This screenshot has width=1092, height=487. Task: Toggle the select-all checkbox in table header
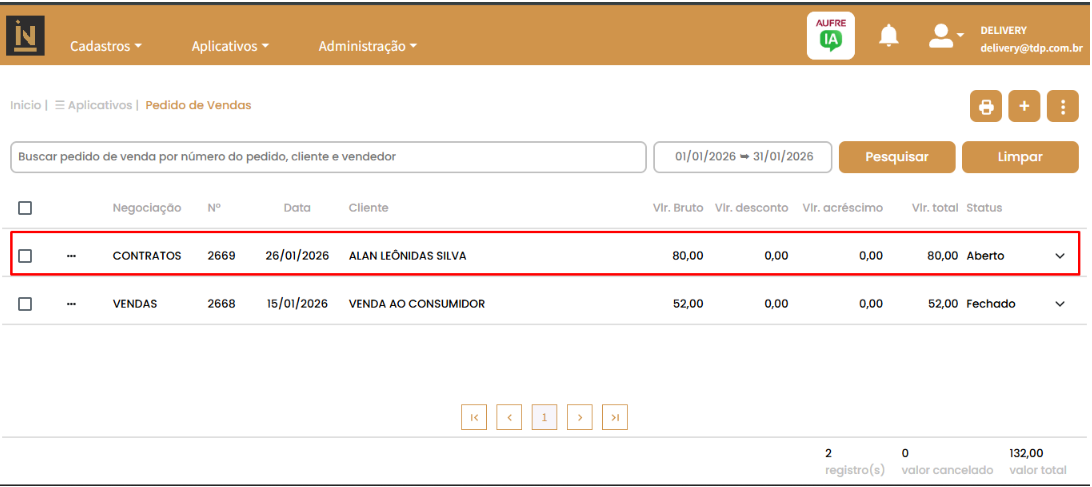(25, 208)
